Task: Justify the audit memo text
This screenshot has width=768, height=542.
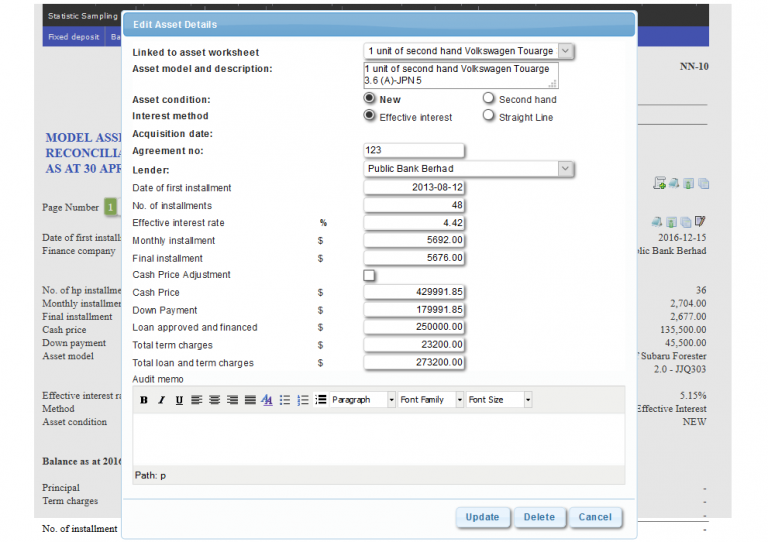Action: [250, 400]
